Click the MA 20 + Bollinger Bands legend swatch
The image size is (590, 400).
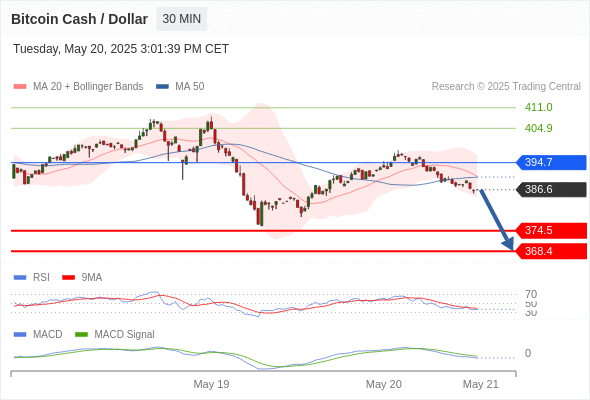20,87
